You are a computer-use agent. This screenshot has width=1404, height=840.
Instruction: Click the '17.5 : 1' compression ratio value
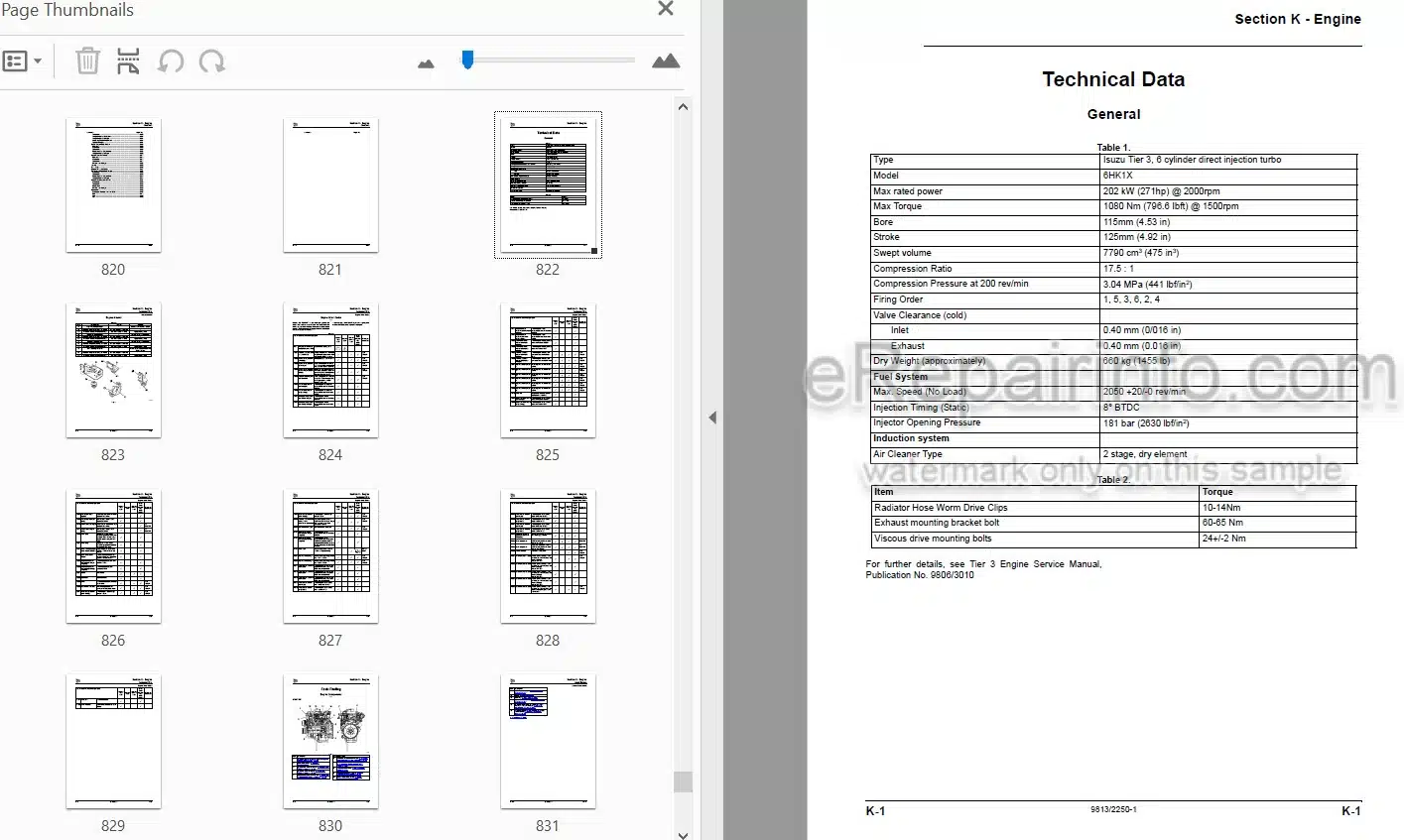tap(1118, 269)
